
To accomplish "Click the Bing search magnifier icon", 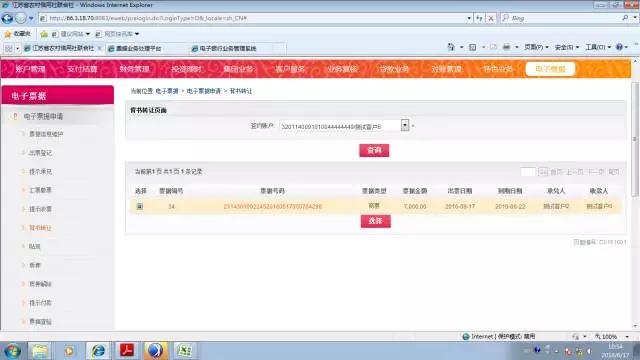I will [x=625, y=18].
